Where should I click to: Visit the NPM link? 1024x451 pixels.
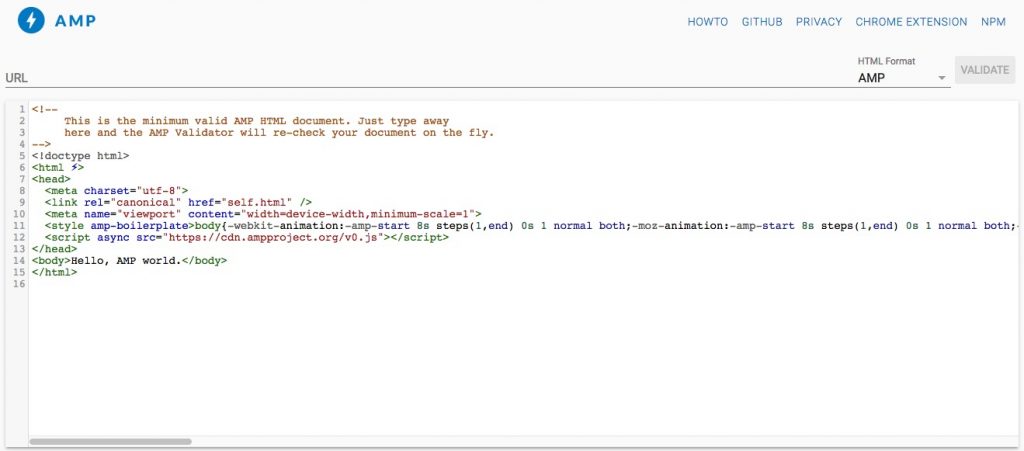(x=993, y=22)
